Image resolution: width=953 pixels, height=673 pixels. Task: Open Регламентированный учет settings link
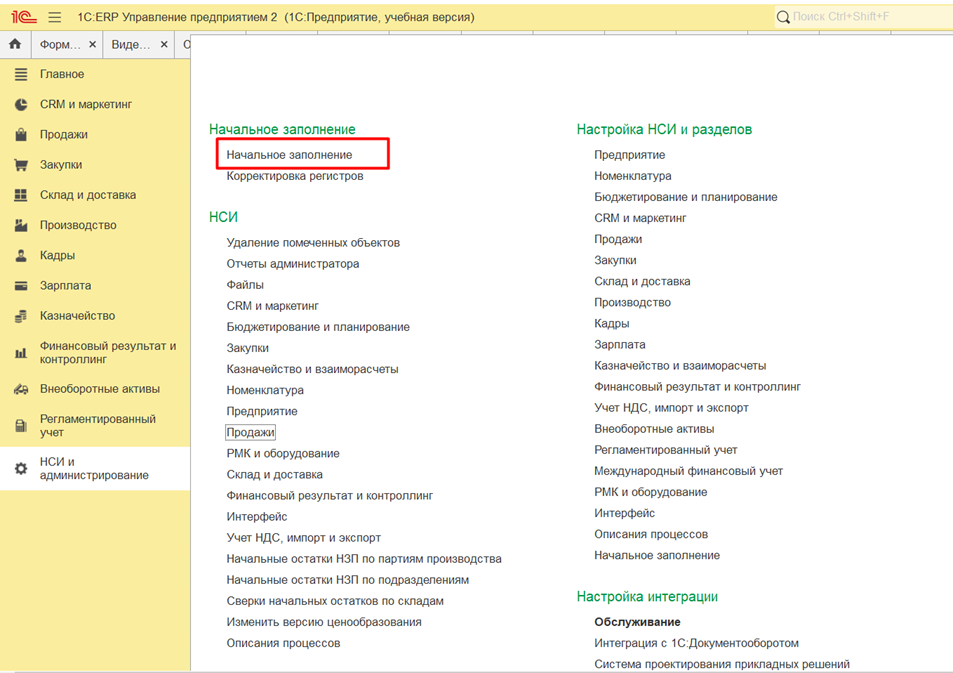(x=666, y=450)
